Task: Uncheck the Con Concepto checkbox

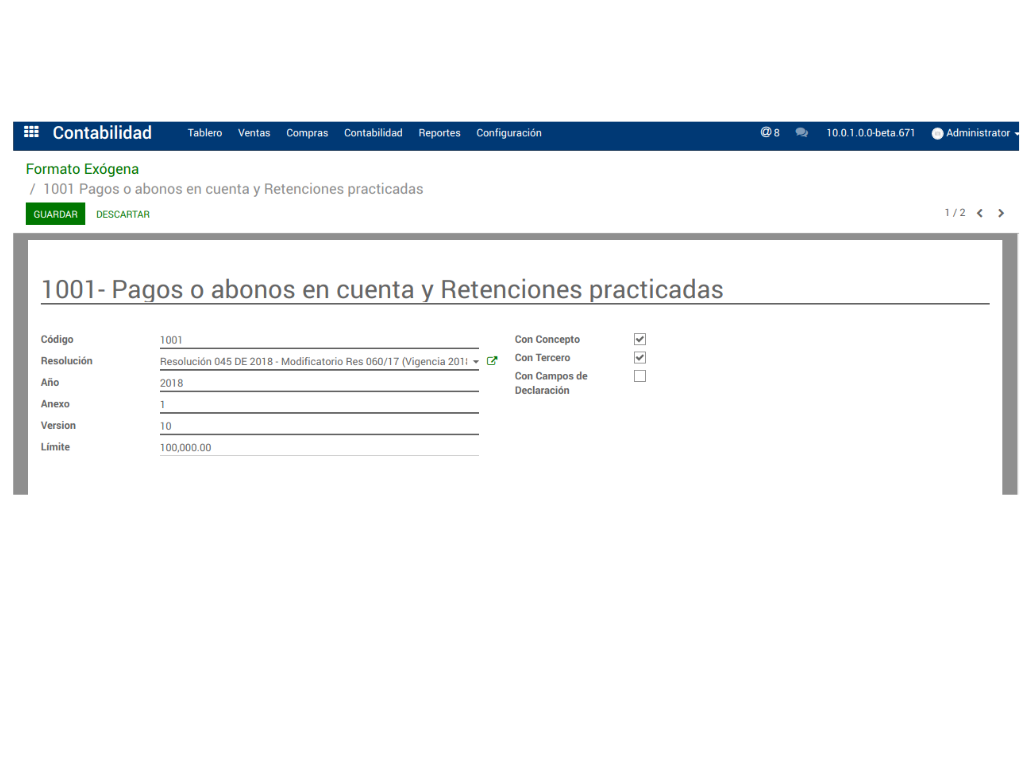Action: coord(640,339)
